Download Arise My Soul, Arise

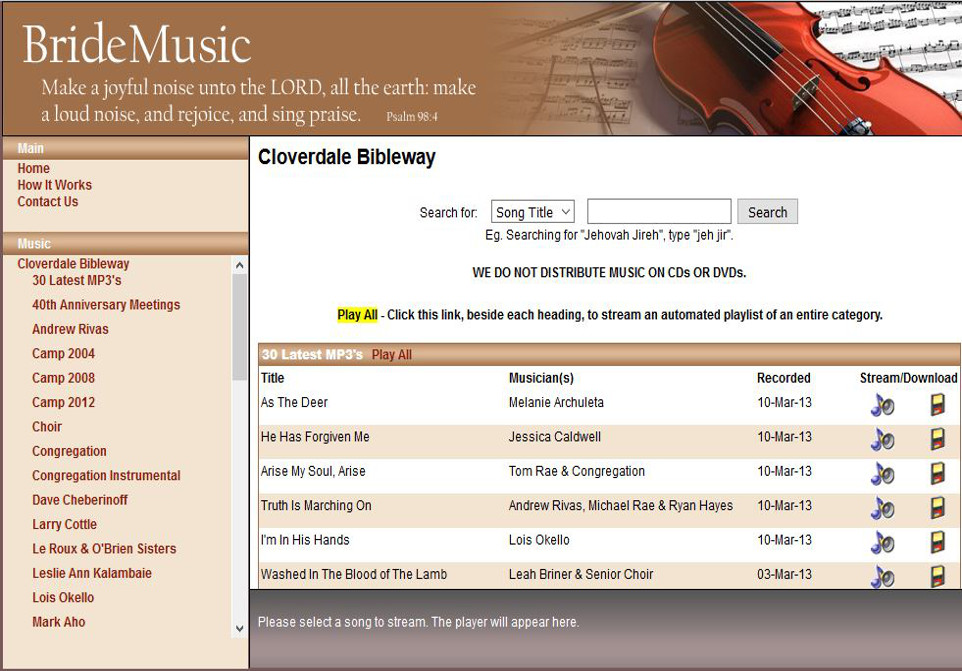click(x=937, y=473)
